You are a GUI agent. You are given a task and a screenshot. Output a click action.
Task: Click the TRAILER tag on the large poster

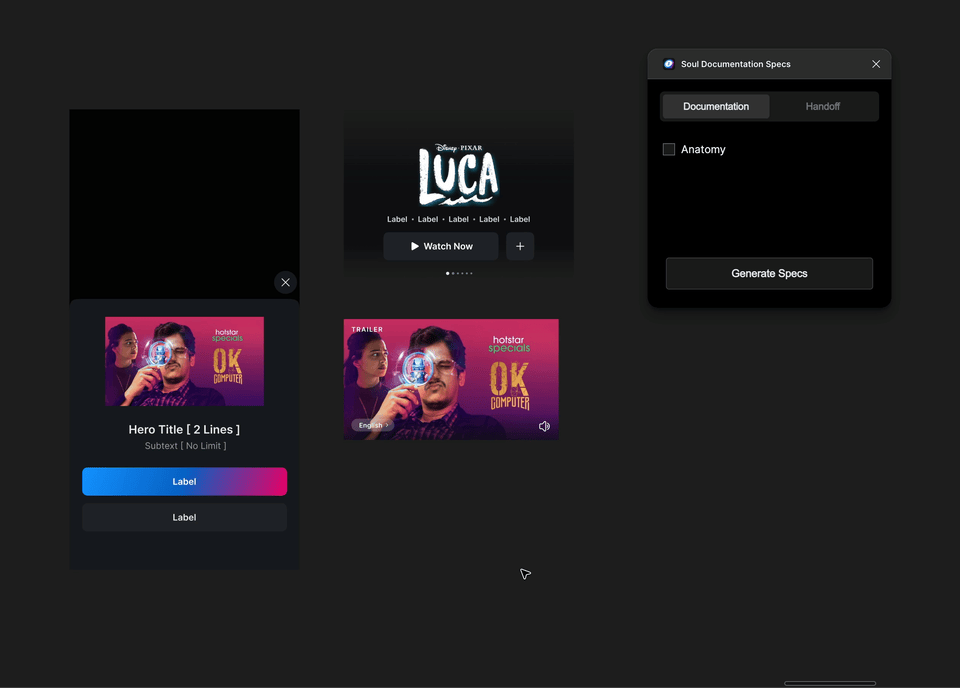point(367,329)
